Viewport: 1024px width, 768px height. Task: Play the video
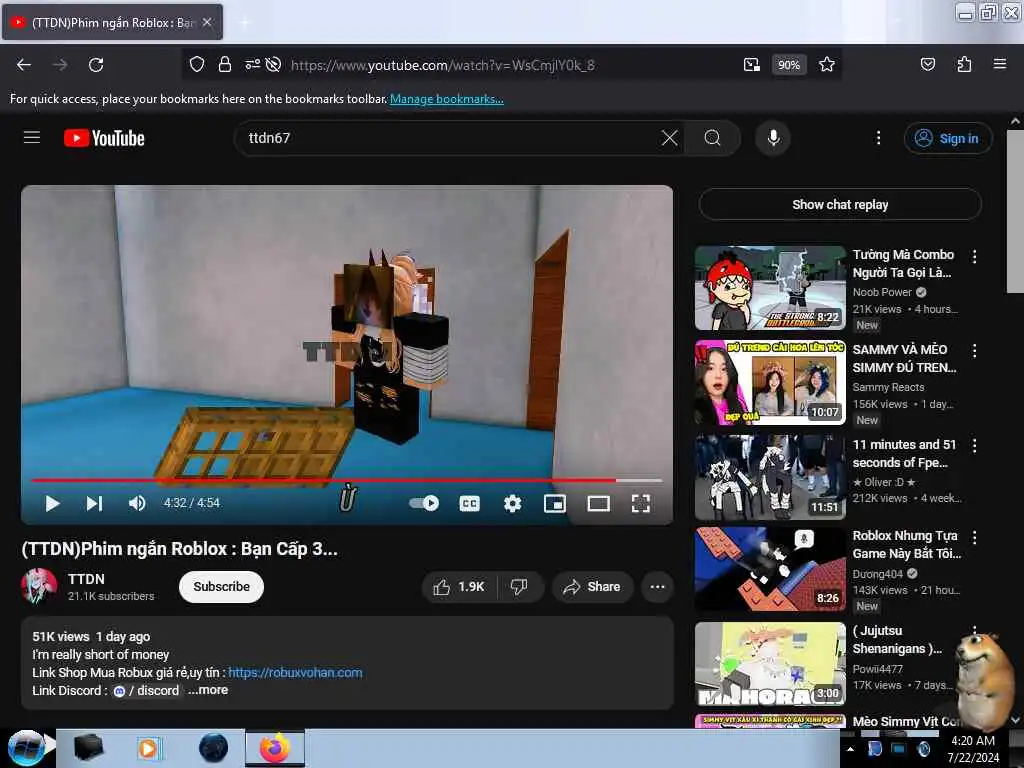(52, 503)
